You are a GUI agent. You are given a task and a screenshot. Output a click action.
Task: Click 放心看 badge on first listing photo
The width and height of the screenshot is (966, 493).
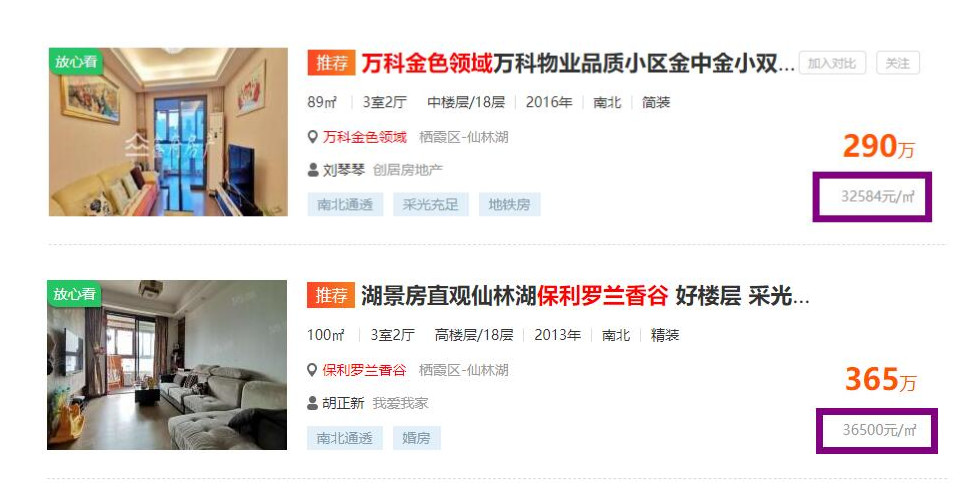pyautogui.click(x=76, y=61)
